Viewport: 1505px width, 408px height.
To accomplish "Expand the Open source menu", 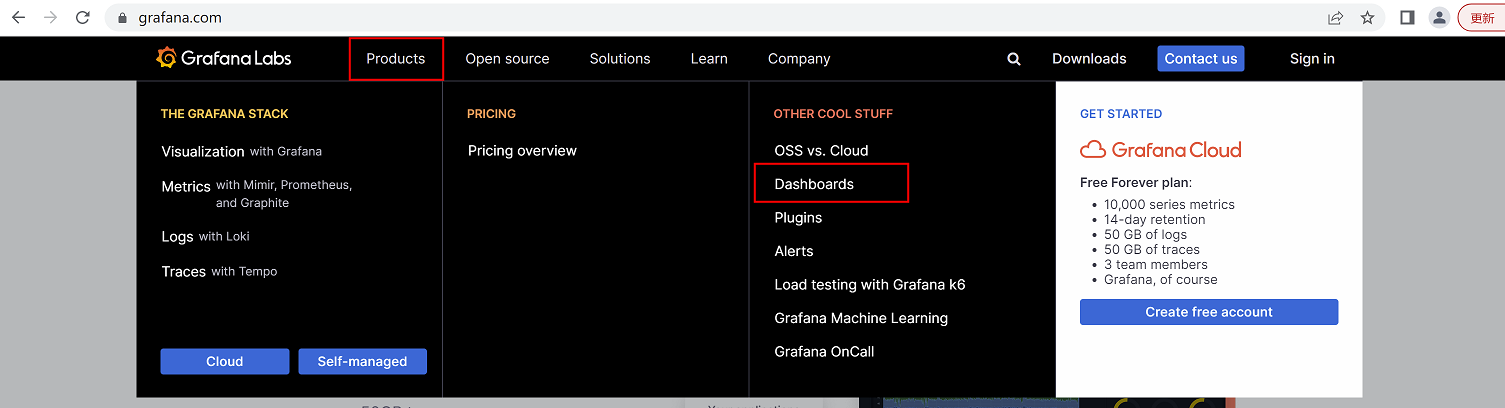I will [x=507, y=59].
